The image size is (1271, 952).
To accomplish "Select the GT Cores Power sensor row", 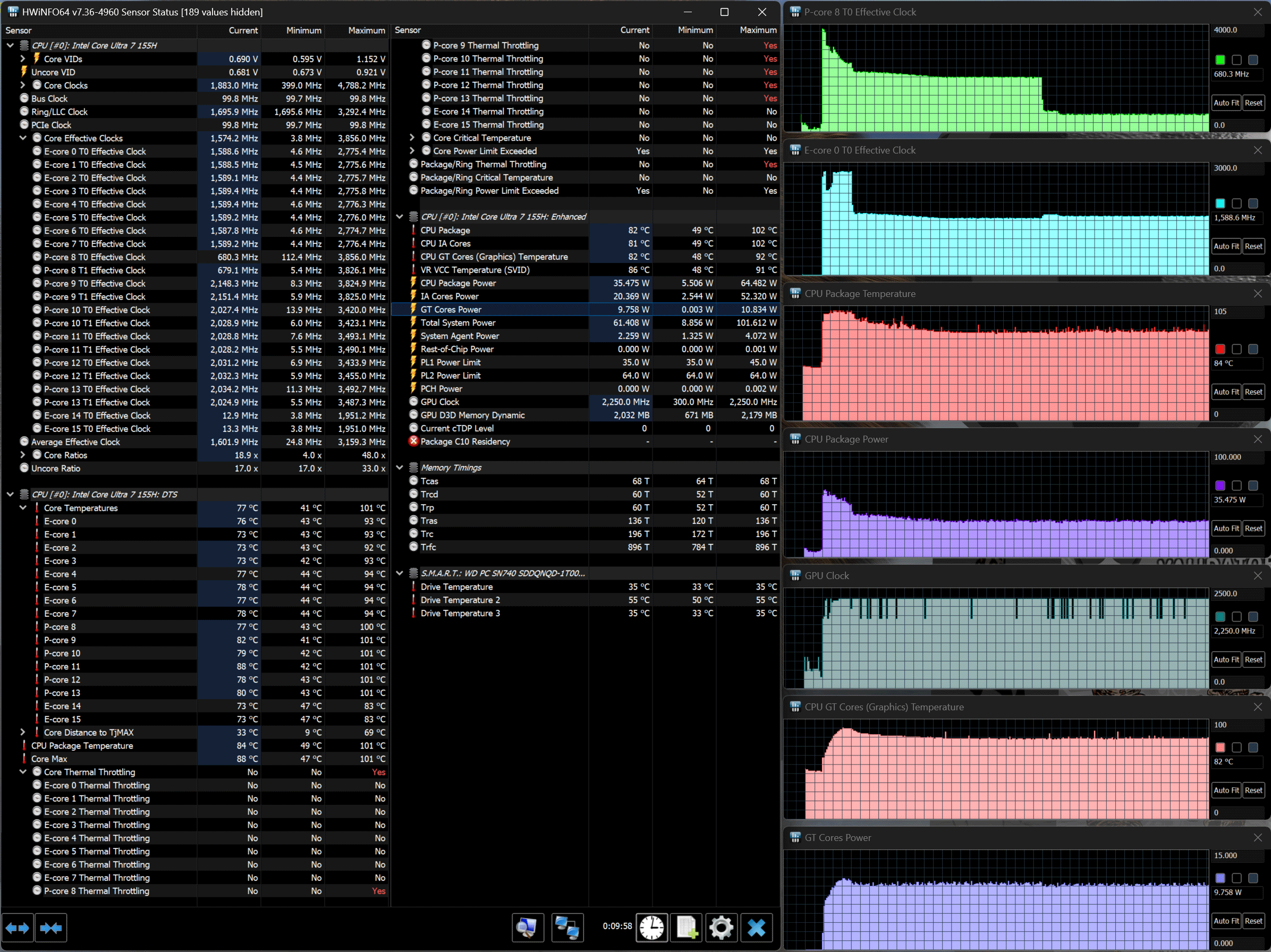I will (451, 309).
